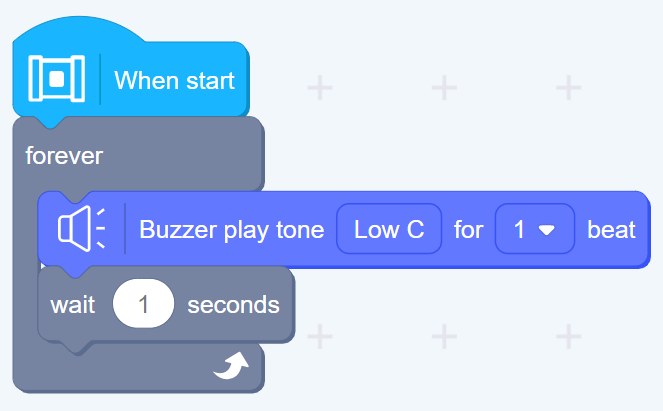Click the curved top of hat block
663x411 pixels.
tap(78, 29)
